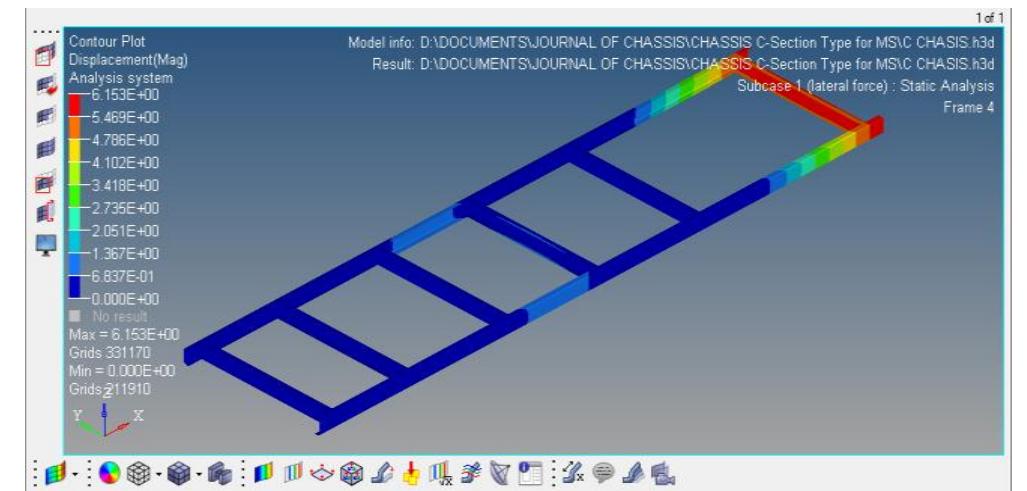Click legend value 0.000E+00 at bottom
This screenshot has width=1027, height=491.
[x=124, y=299]
